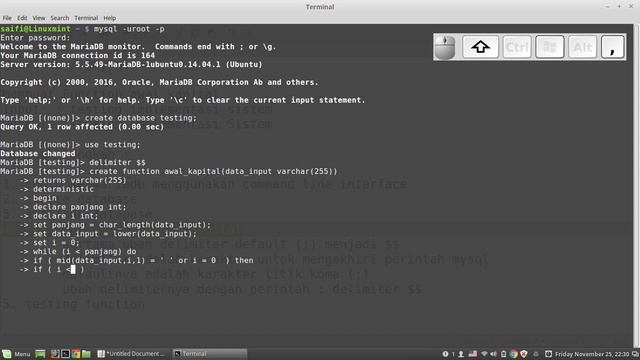640x360 pixels.
Task: Open the Terminal menu in menu bar
Action: click(86, 18)
